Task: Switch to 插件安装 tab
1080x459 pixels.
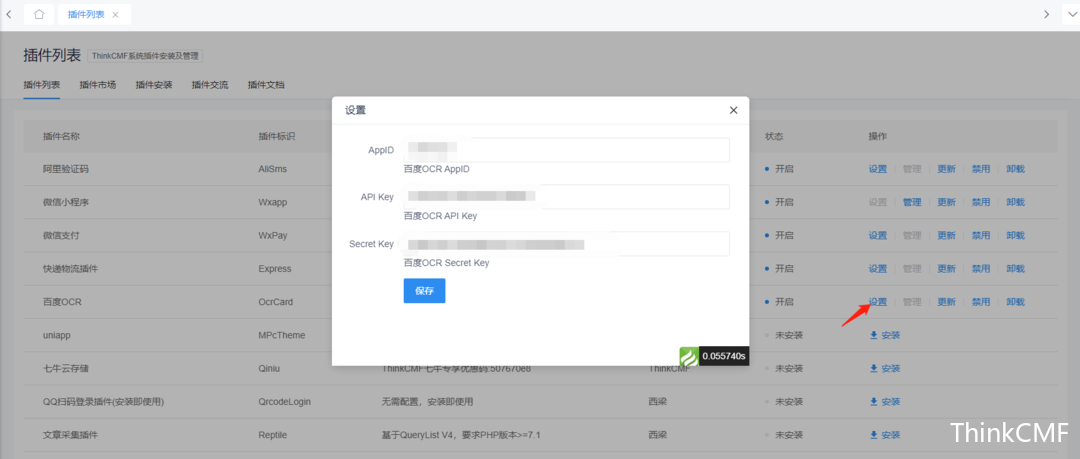Action: pos(154,85)
